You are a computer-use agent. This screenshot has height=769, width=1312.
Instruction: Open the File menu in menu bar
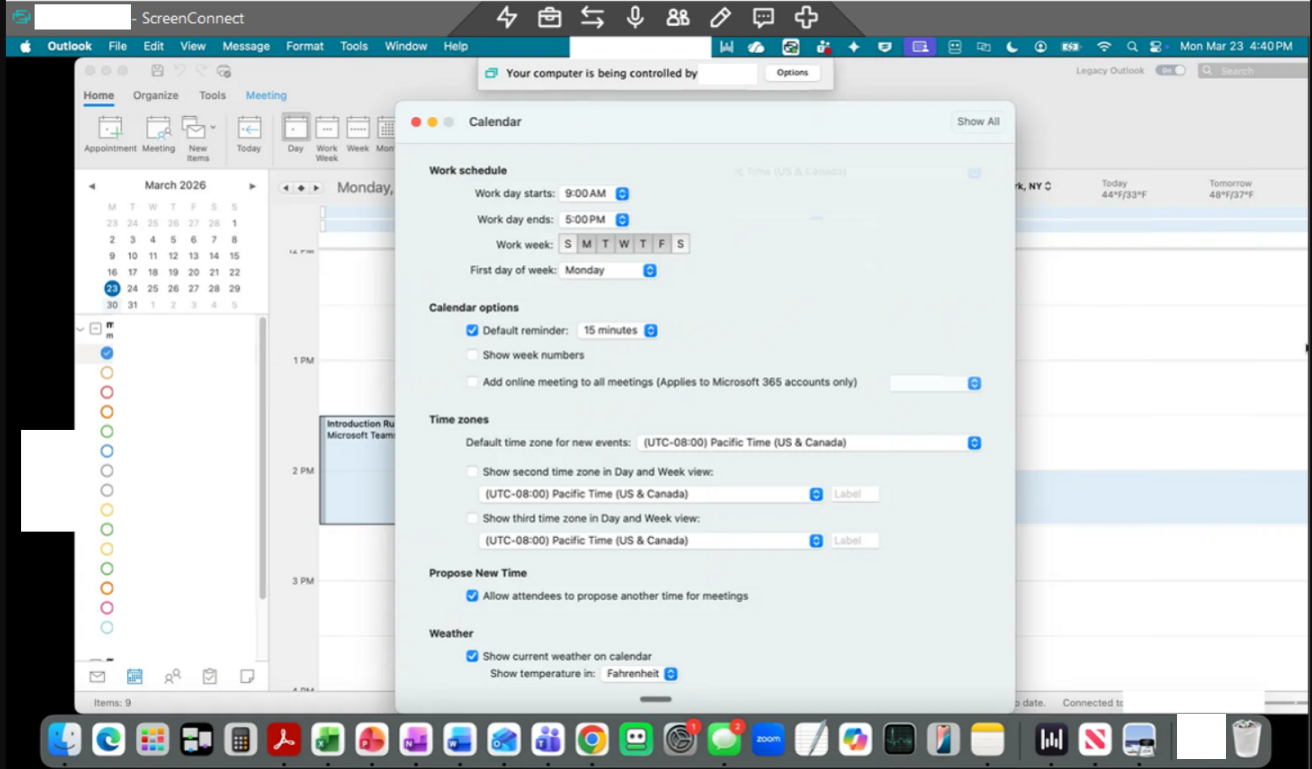coord(118,46)
